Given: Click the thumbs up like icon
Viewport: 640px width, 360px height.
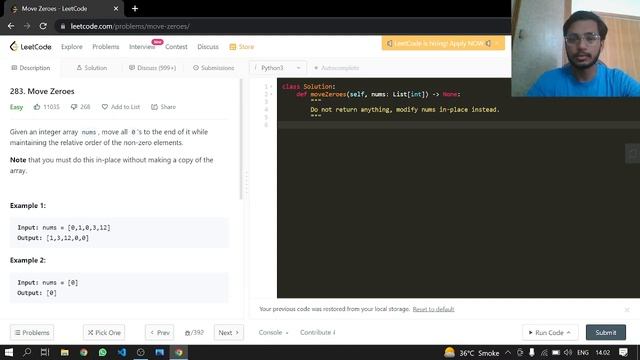Looking at the screenshot, I should tap(37, 107).
